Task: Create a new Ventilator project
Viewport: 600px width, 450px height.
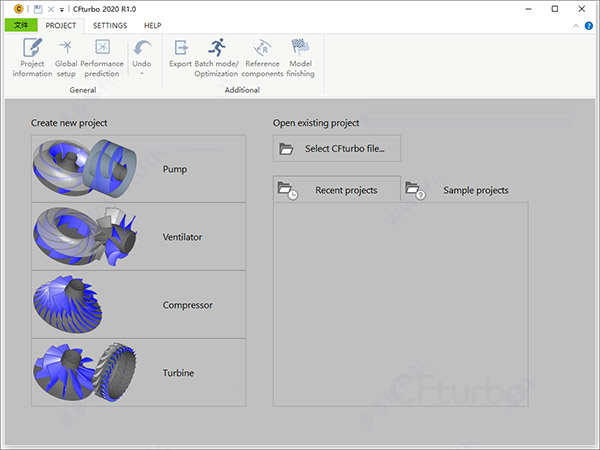Action: (138, 237)
